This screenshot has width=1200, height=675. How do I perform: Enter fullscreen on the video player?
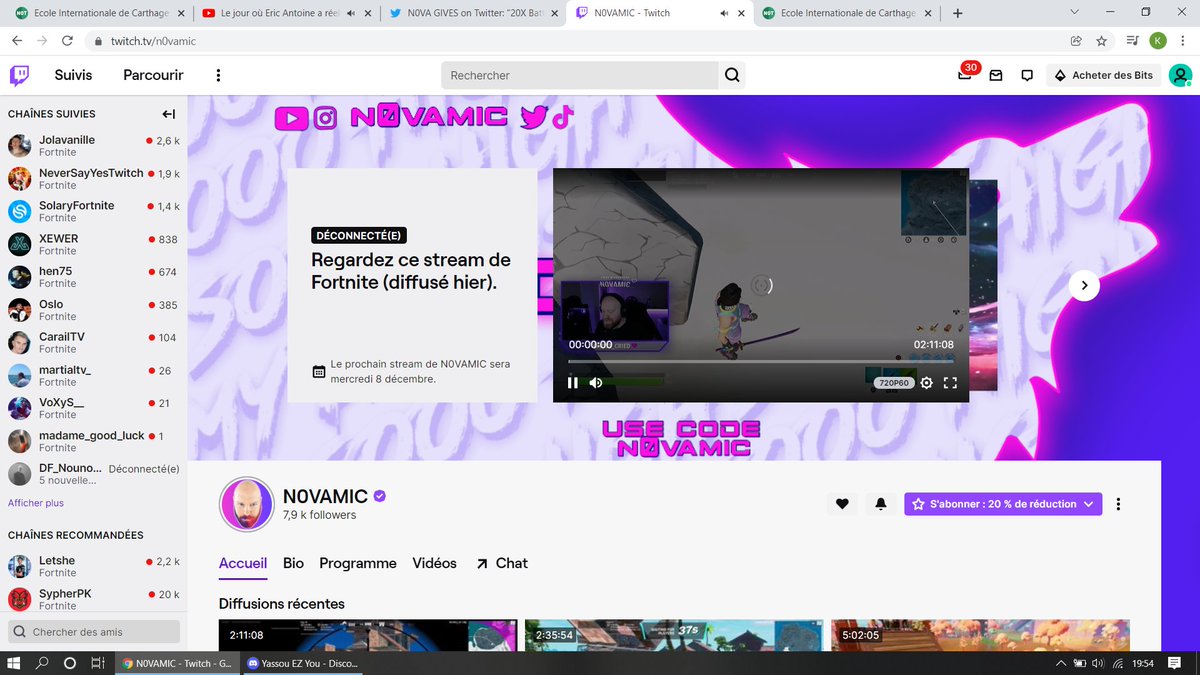point(950,382)
